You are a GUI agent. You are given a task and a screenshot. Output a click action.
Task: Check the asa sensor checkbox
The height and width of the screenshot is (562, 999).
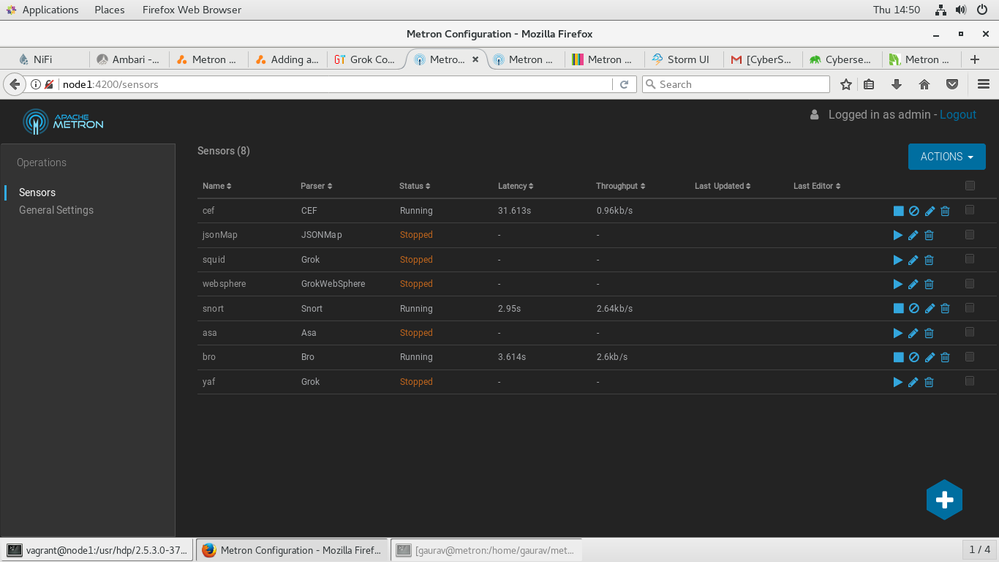pos(970,332)
